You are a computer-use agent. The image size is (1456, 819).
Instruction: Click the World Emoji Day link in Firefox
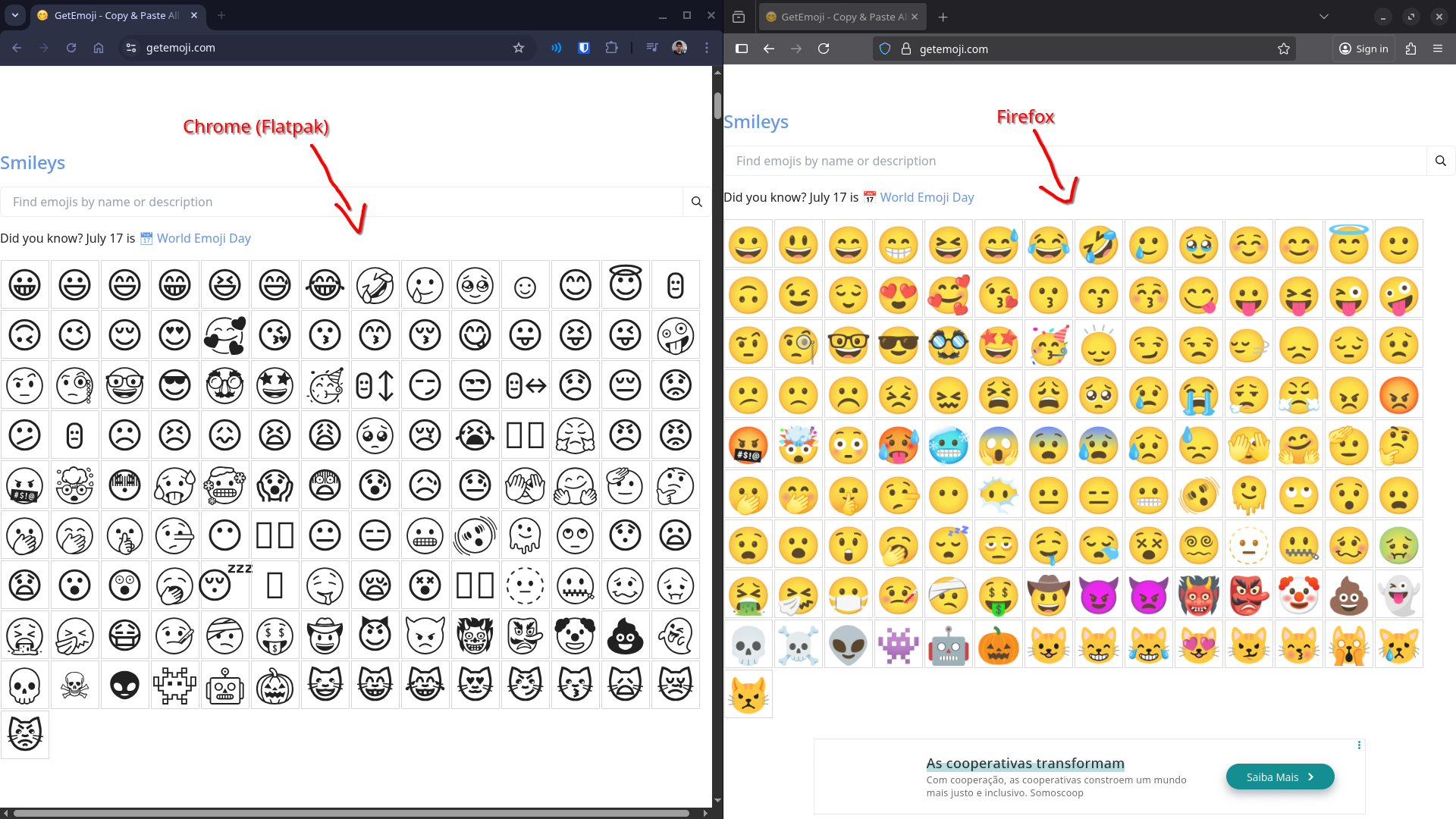(927, 197)
